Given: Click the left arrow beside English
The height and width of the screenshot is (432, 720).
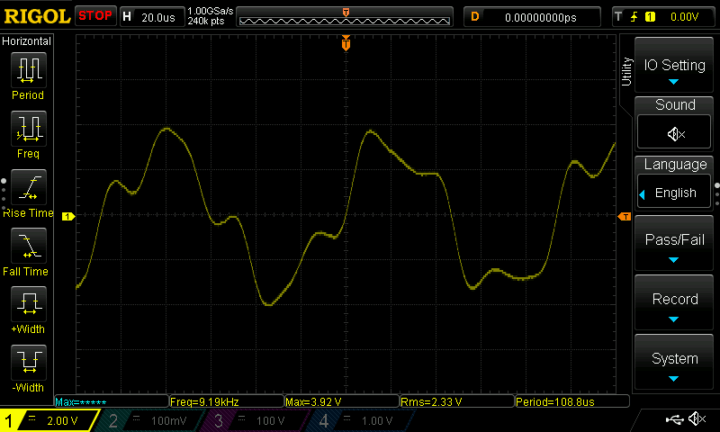Looking at the screenshot, I should click(642, 195).
